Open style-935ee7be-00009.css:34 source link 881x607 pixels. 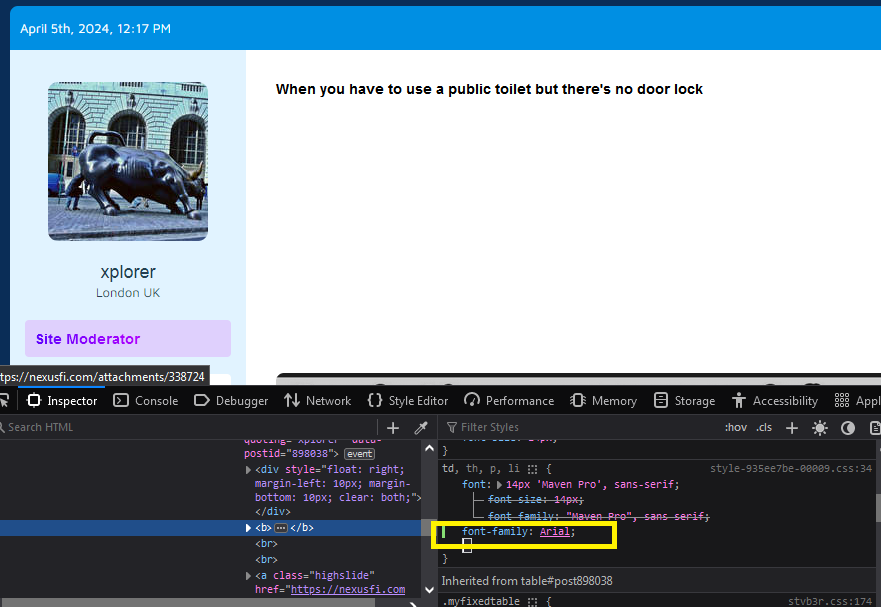pyautogui.click(x=791, y=468)
